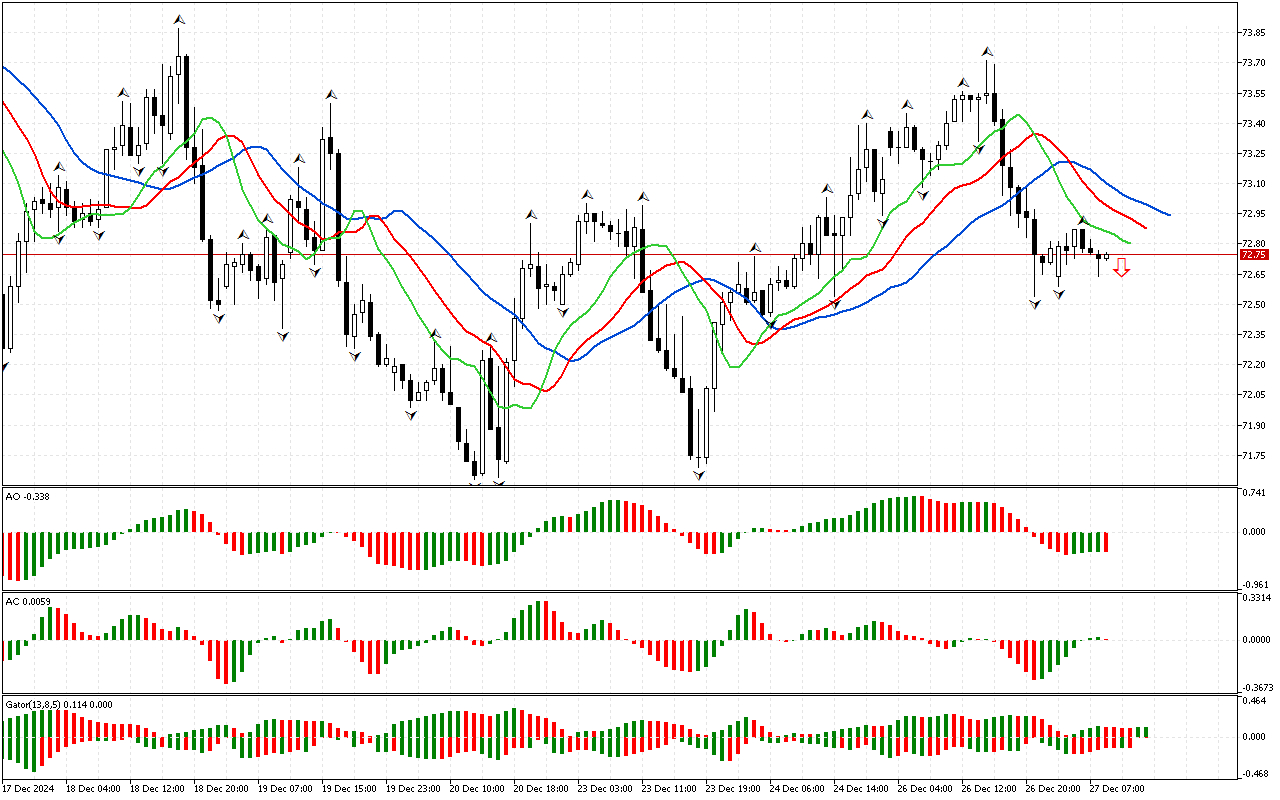Click the 23 Dec 19:00 time label
The image size is (1280, 800).
pyautogui.click(x=734, y=788)
